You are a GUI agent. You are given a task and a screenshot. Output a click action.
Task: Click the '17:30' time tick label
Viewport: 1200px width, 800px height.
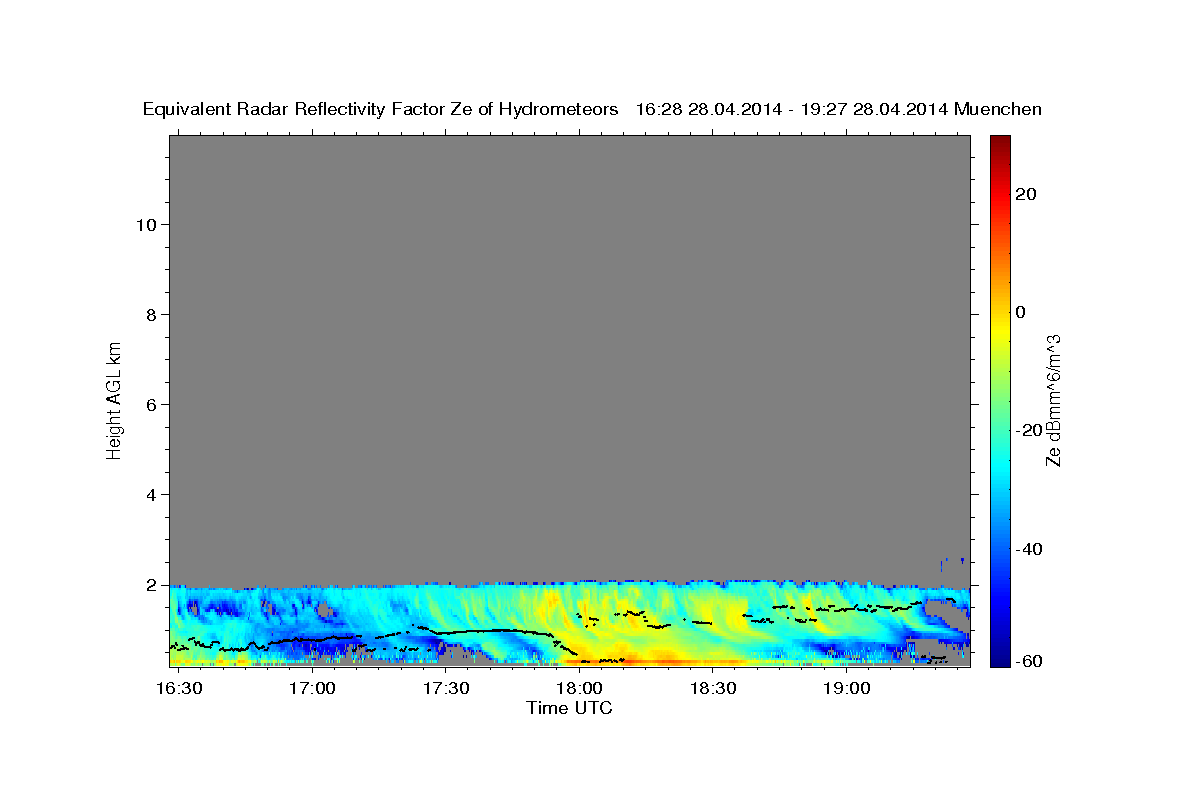446,690
